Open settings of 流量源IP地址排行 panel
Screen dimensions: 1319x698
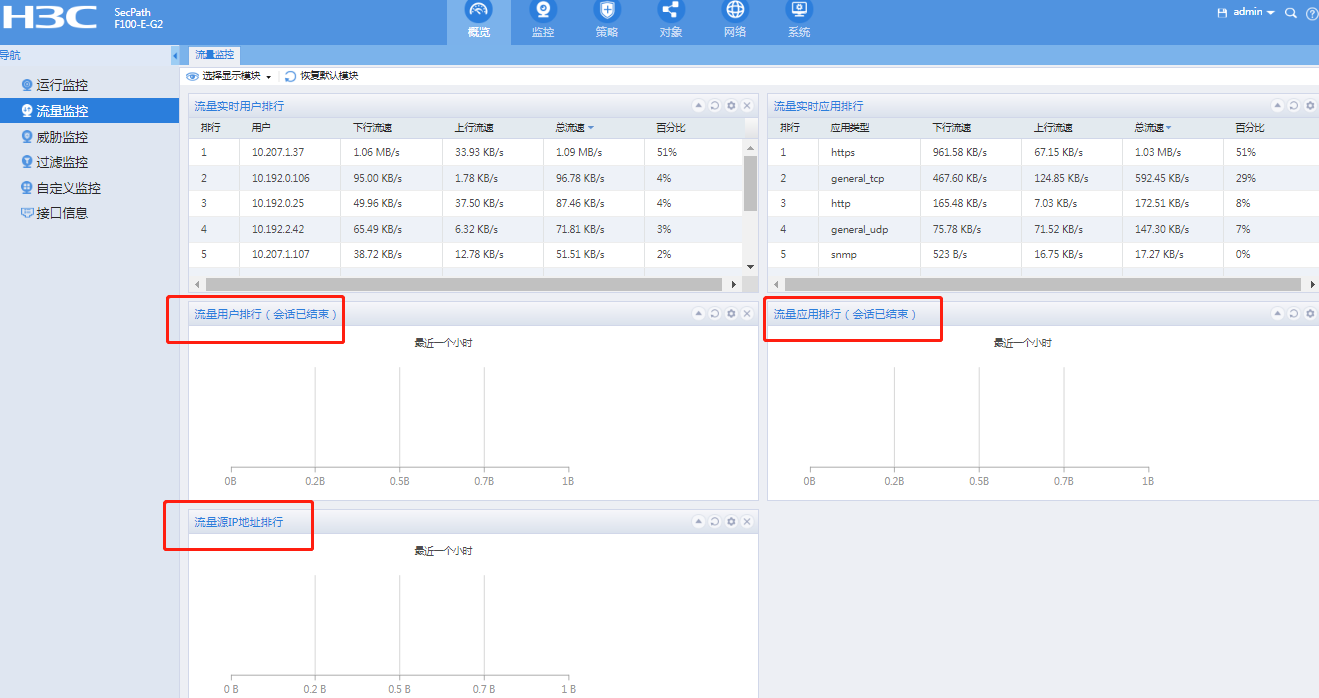tap(731, 521)
